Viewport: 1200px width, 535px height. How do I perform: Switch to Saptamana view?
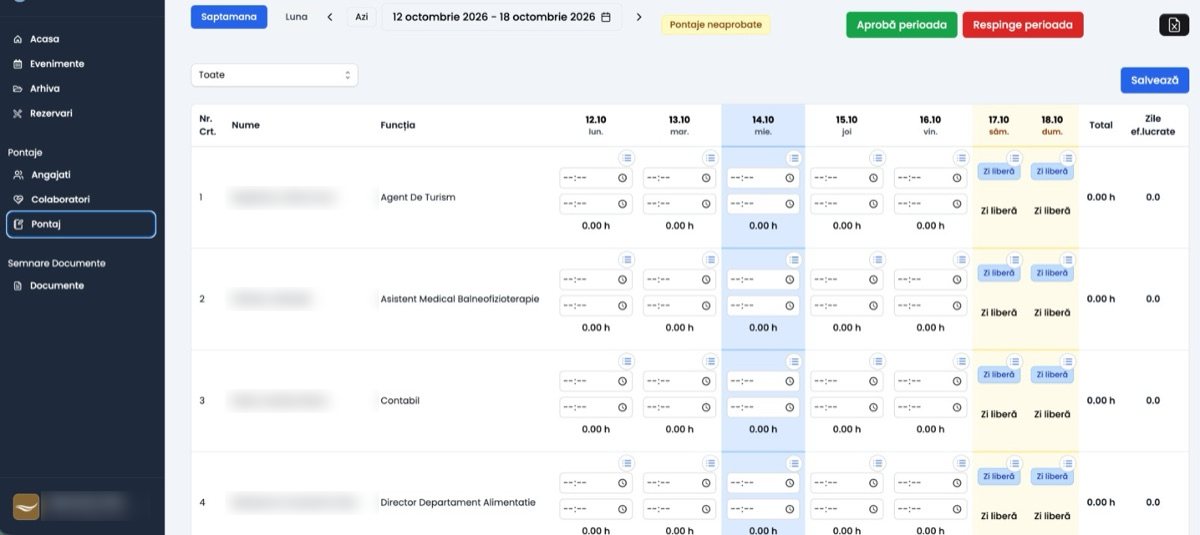229,17
